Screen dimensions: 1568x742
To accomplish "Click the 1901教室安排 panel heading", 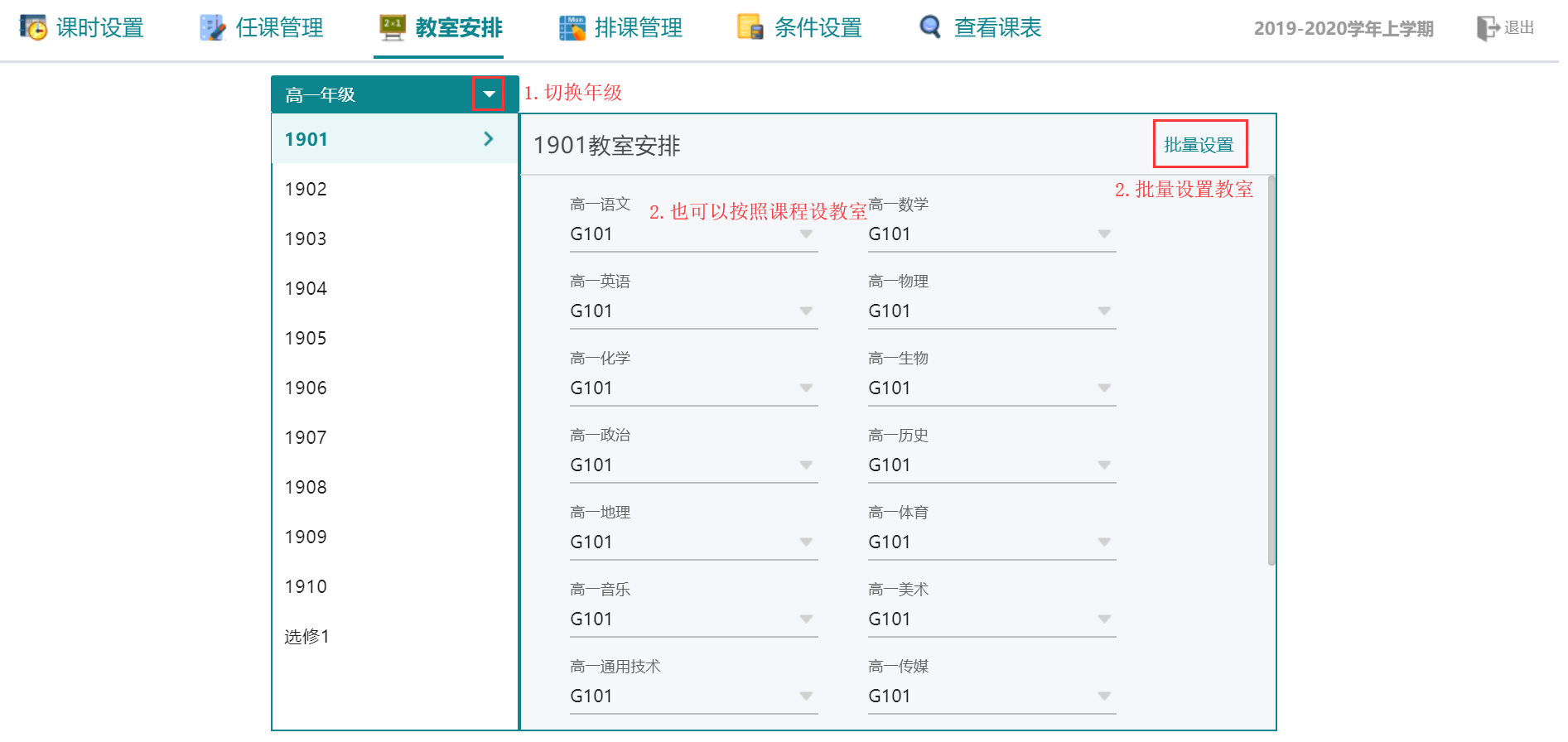I will coord(606,146).
